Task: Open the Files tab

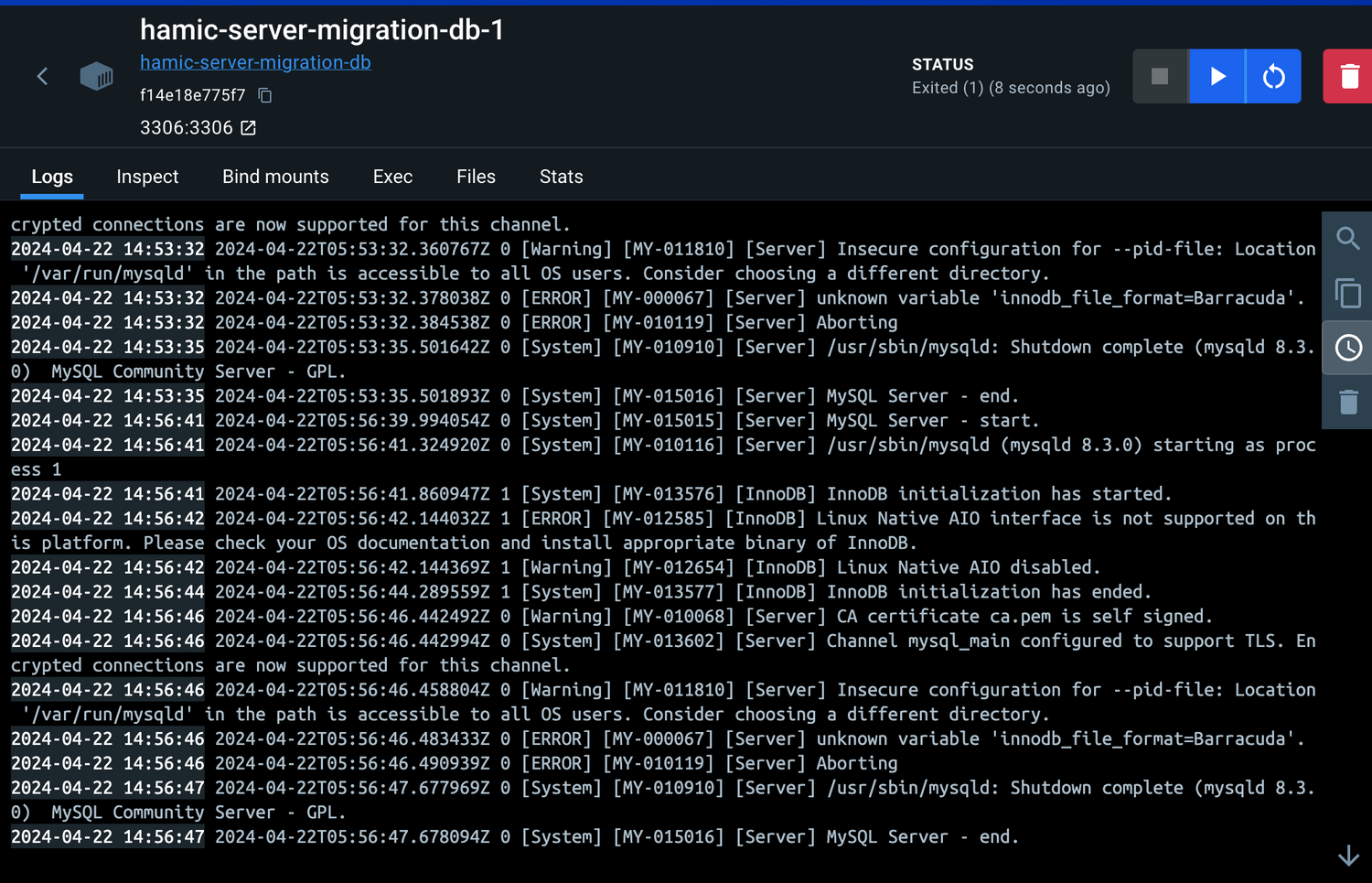Action: click(x=476, y=177)
